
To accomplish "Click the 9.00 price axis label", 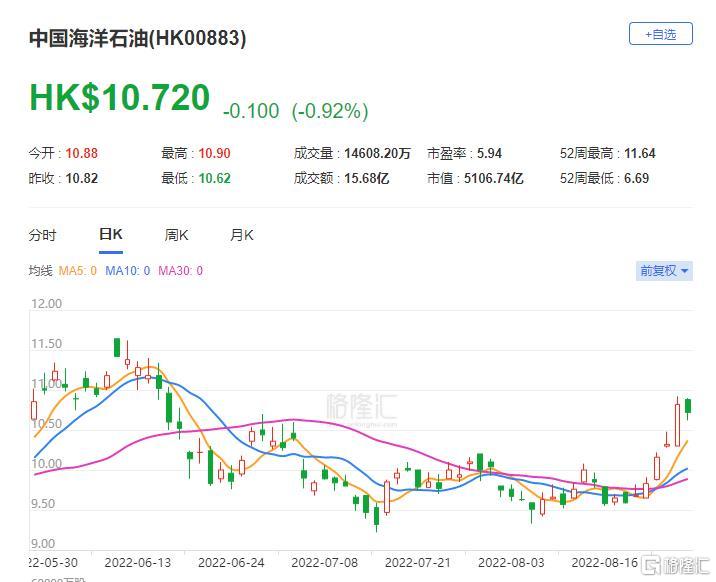I will (43, 544).
